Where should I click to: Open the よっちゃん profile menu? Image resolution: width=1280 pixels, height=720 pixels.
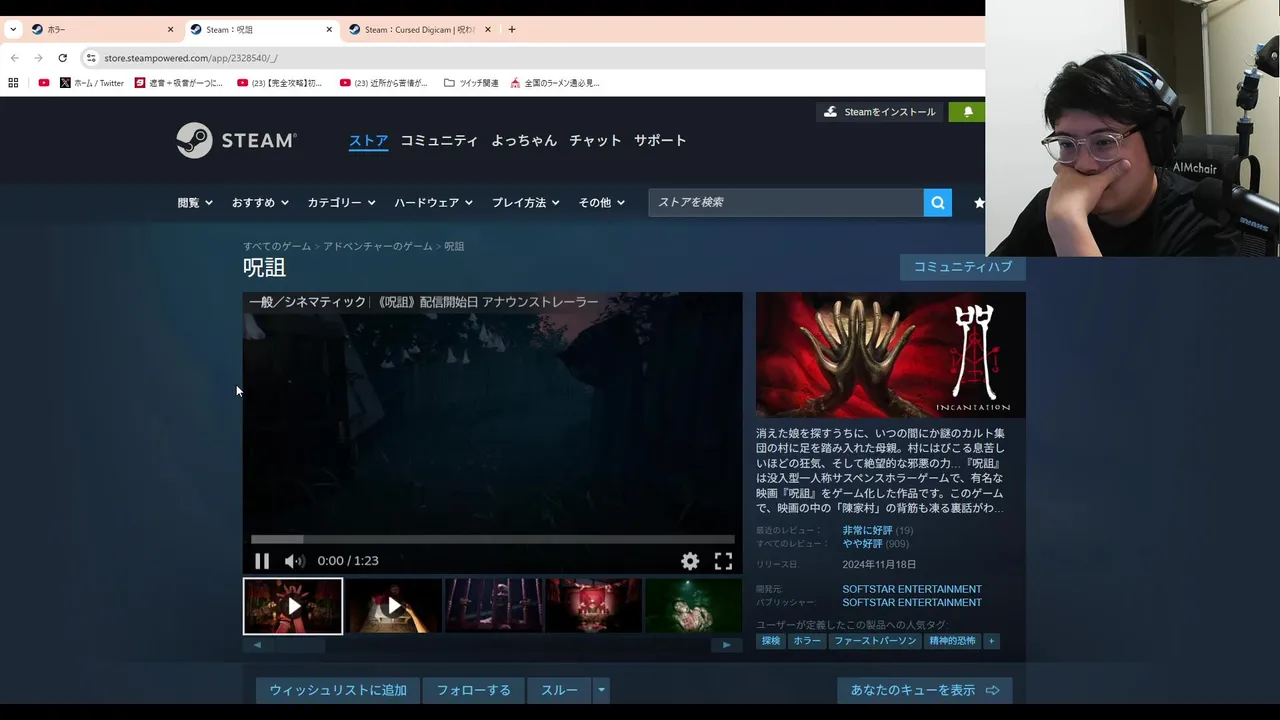pyautogui.click(x=524, y=141)
